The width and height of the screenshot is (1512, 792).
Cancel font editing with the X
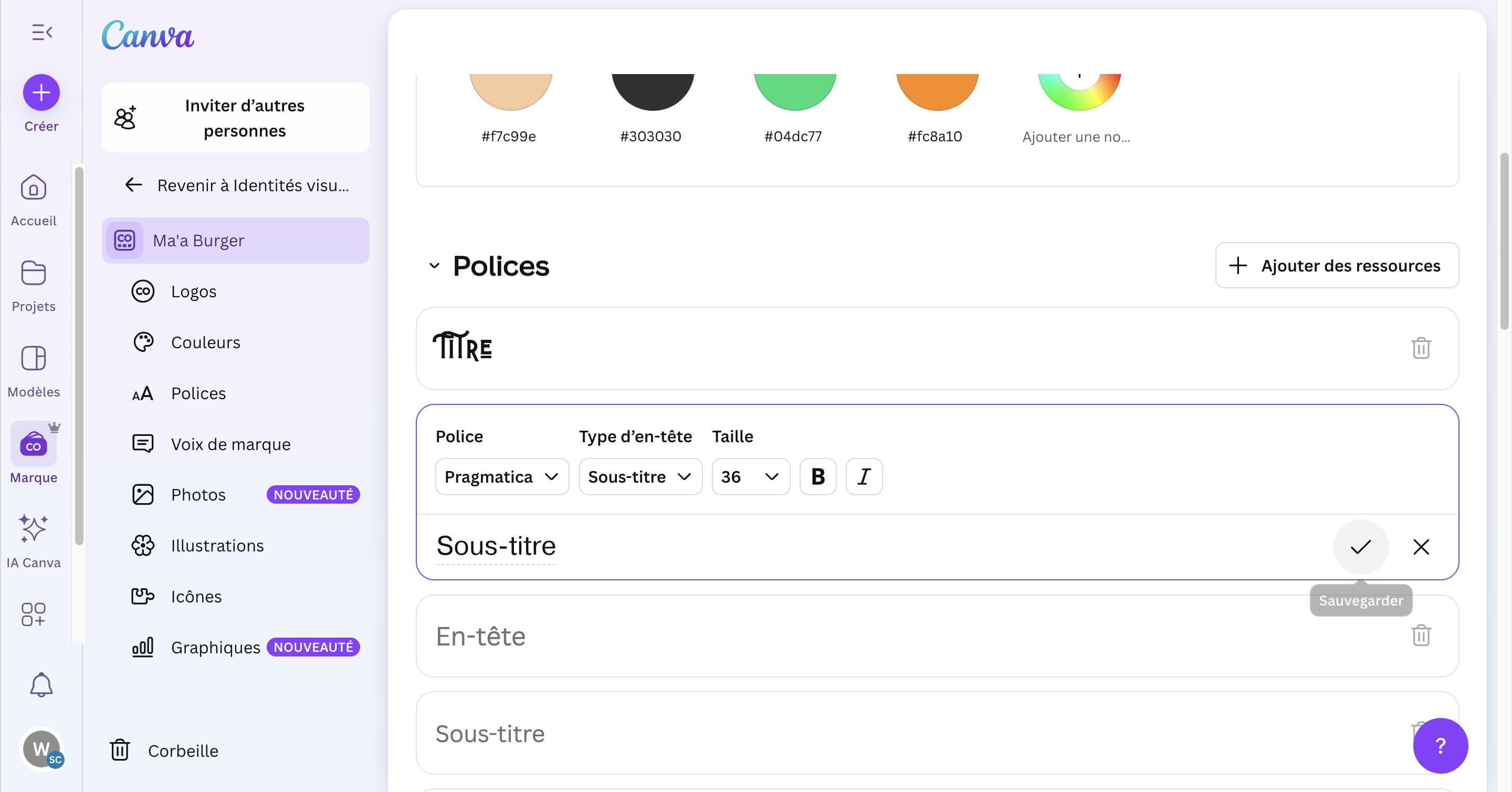[1421, 547]
